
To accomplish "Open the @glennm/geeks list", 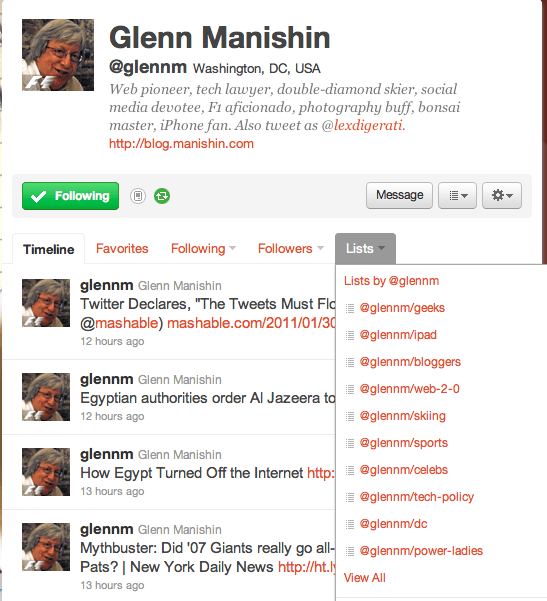I will coord(402,308).
